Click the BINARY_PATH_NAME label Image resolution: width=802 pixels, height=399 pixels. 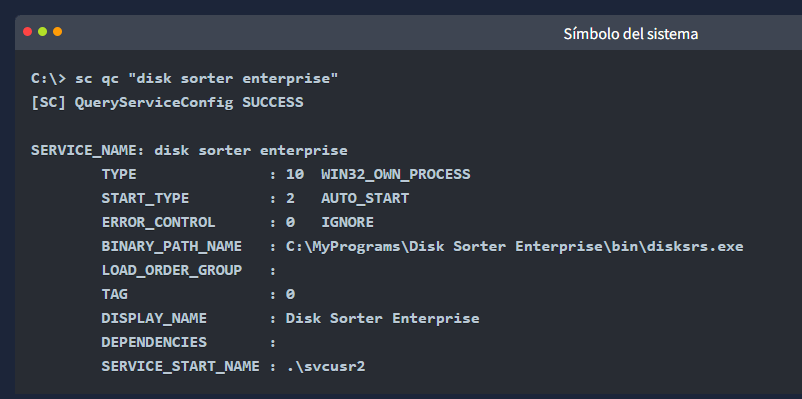click(x=172, y=247)
